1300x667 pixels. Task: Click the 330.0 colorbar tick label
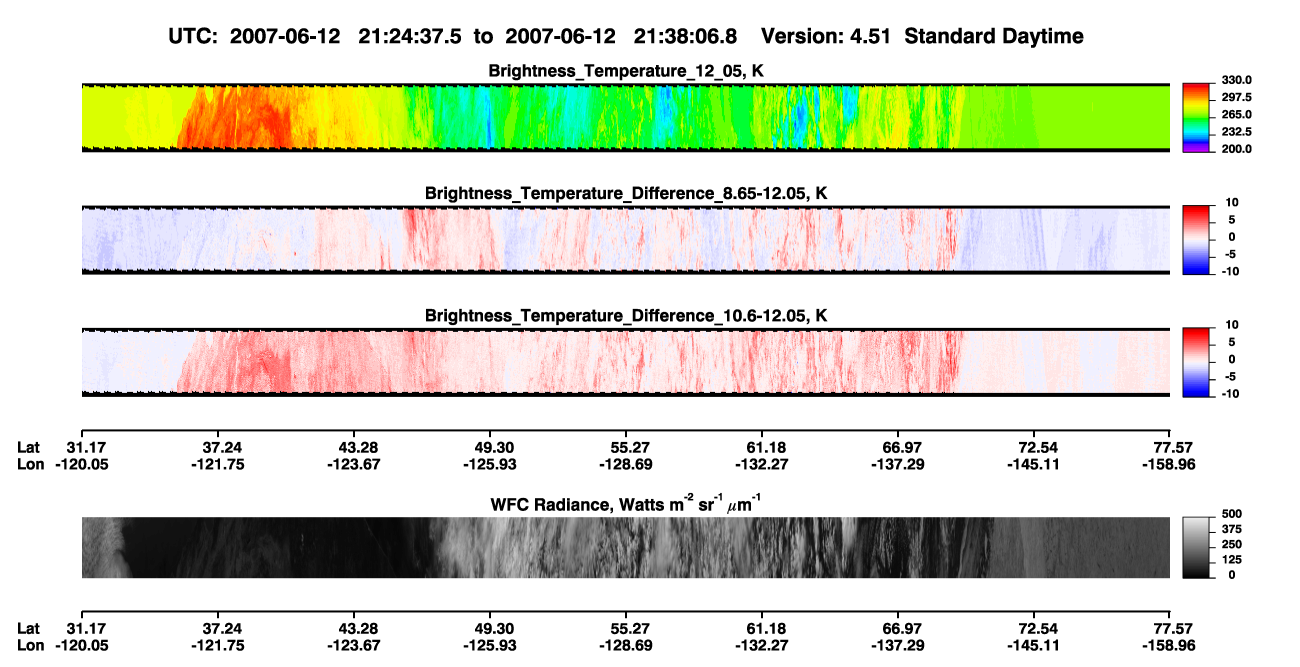1238,80
